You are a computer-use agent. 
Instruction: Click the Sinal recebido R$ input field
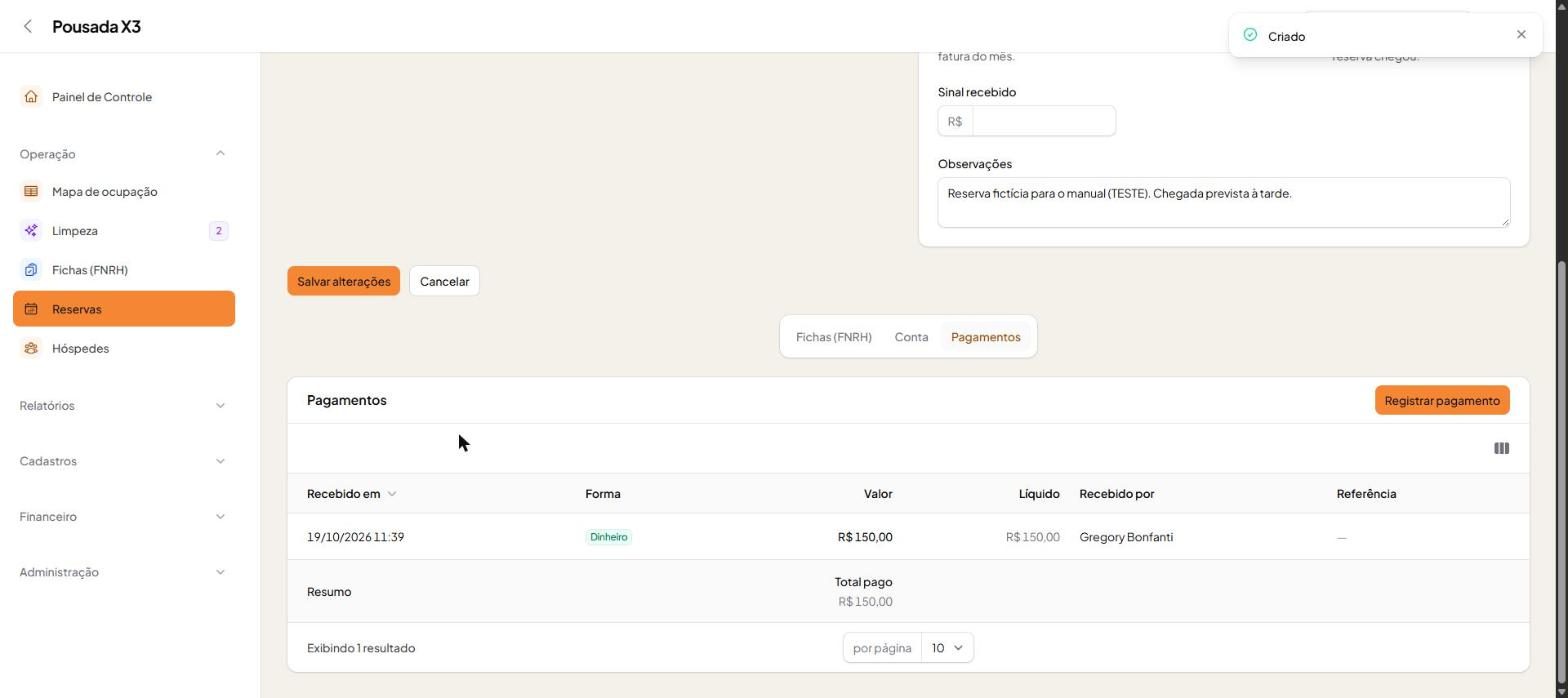pos(1043,121)
